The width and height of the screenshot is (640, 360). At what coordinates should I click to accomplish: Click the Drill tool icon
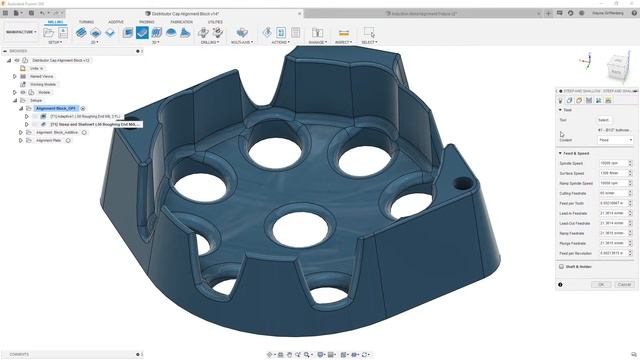203,32
